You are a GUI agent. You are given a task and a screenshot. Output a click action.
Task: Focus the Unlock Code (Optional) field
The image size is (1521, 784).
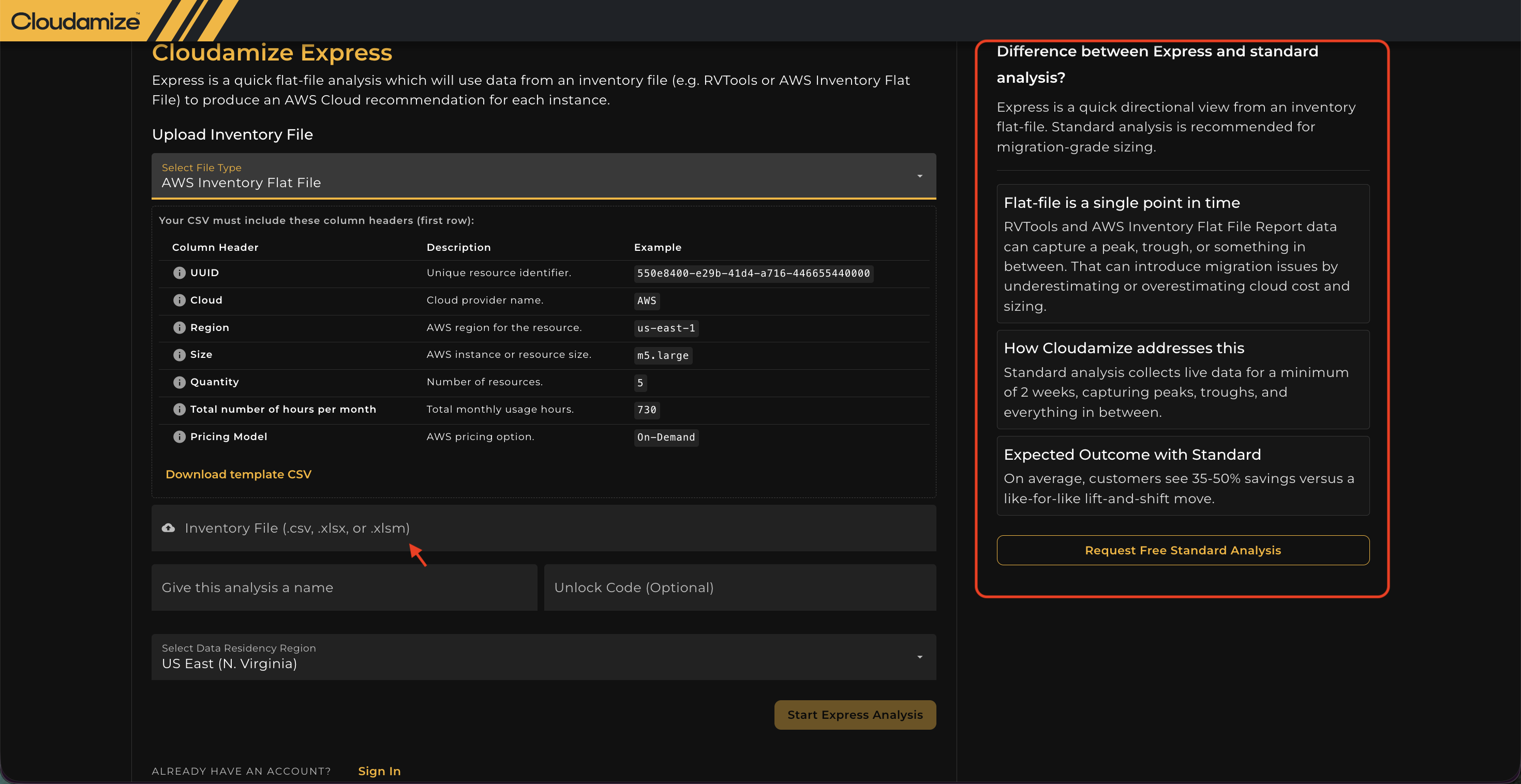pos(740,587)
